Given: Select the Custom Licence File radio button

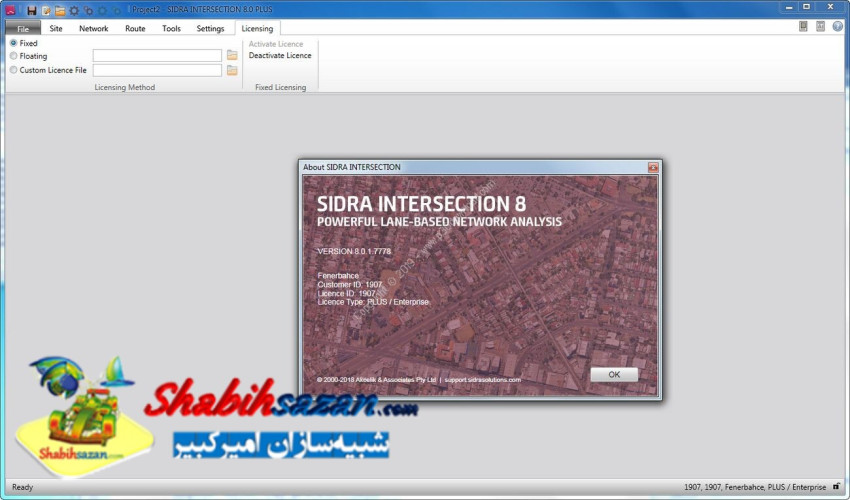Looking at the screenshot, I should click(x=14, y=70).
